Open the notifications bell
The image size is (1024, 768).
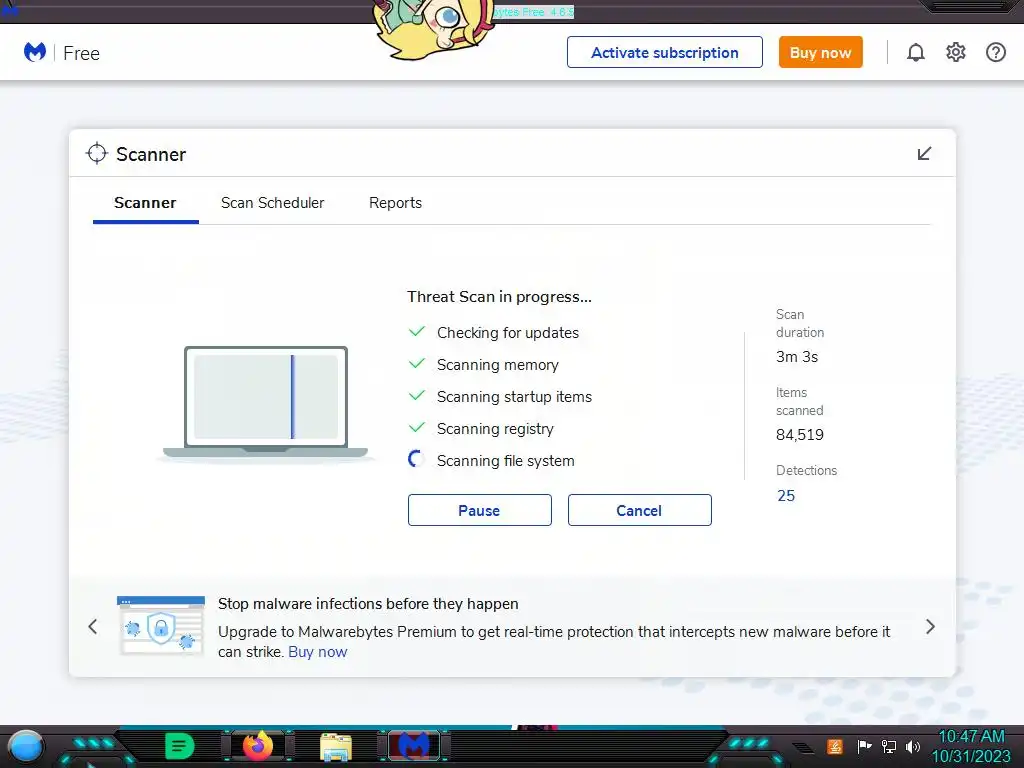click(916, 52)
